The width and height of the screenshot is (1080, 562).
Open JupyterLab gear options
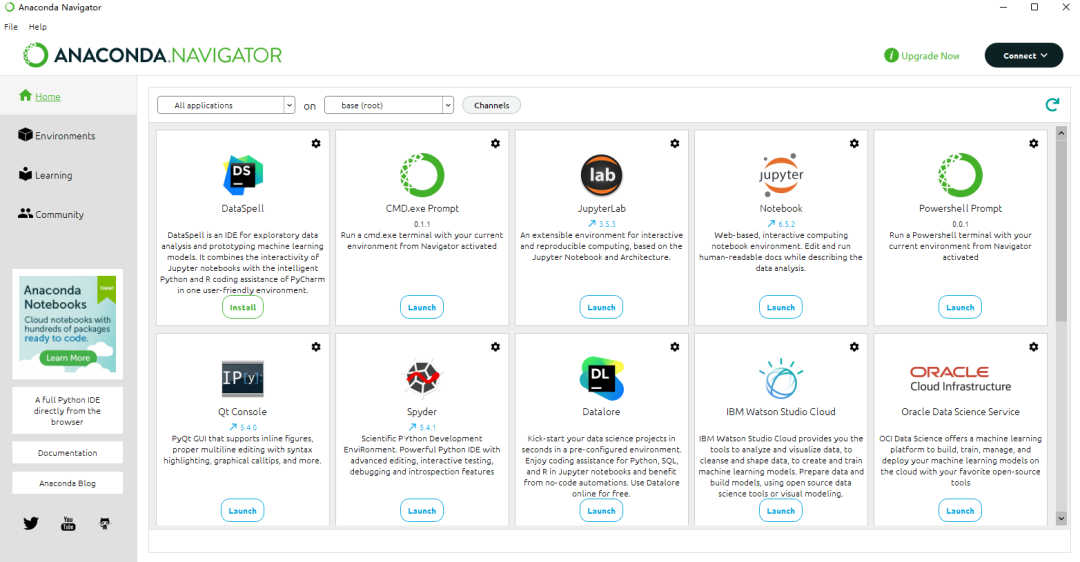[674, 143]
